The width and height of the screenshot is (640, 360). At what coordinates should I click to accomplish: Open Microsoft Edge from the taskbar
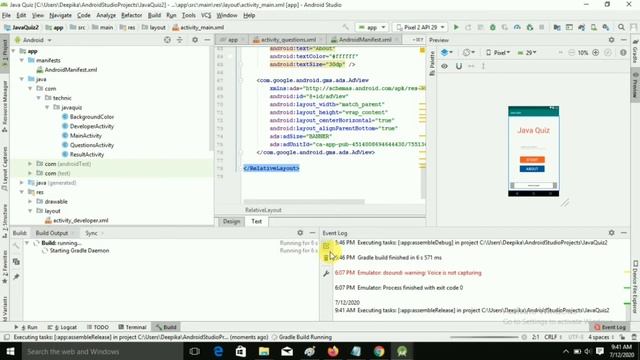[218, 351]
